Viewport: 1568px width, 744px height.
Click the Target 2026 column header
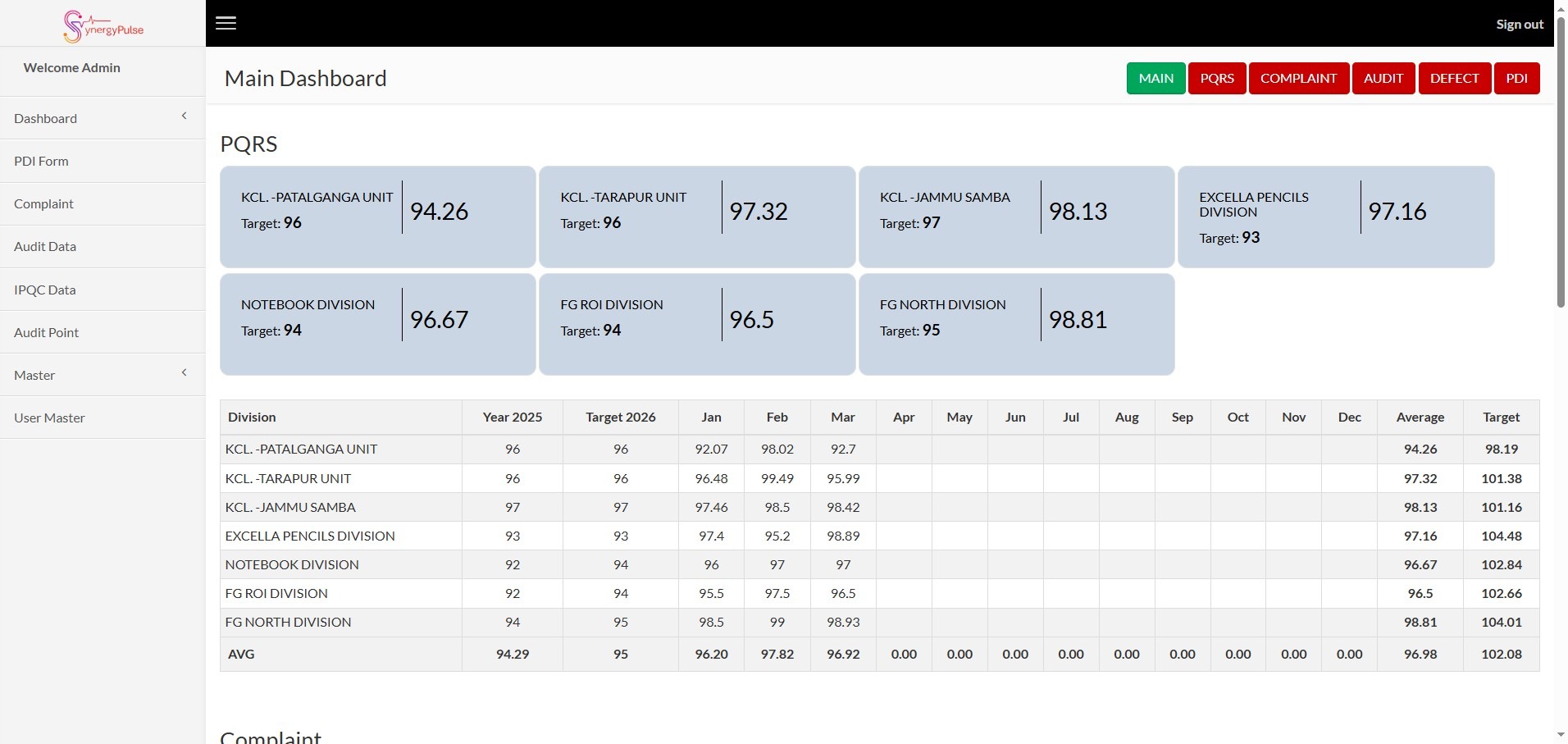(x=621, y=417)
